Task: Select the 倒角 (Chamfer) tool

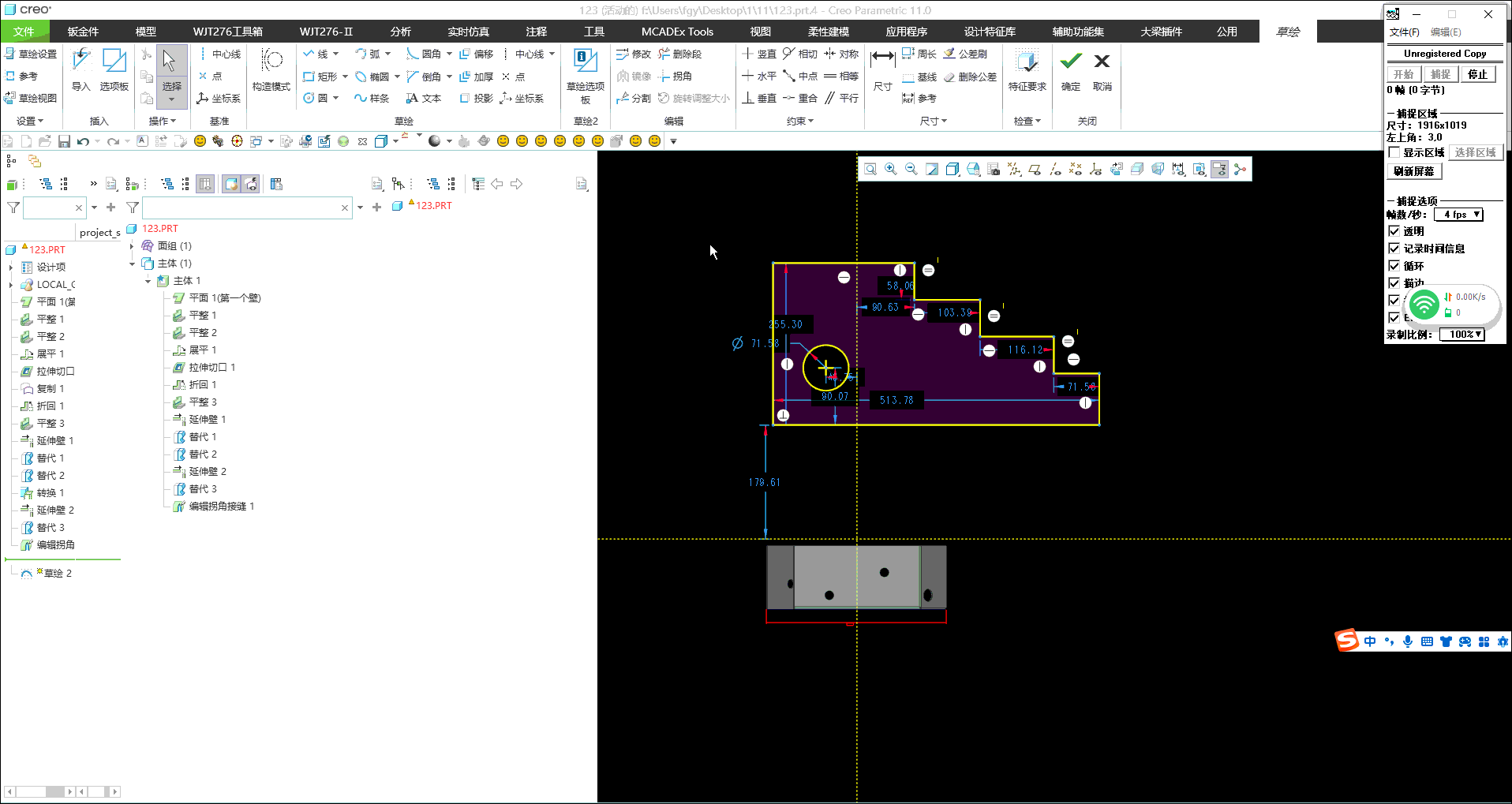Action: click(424, 77)
